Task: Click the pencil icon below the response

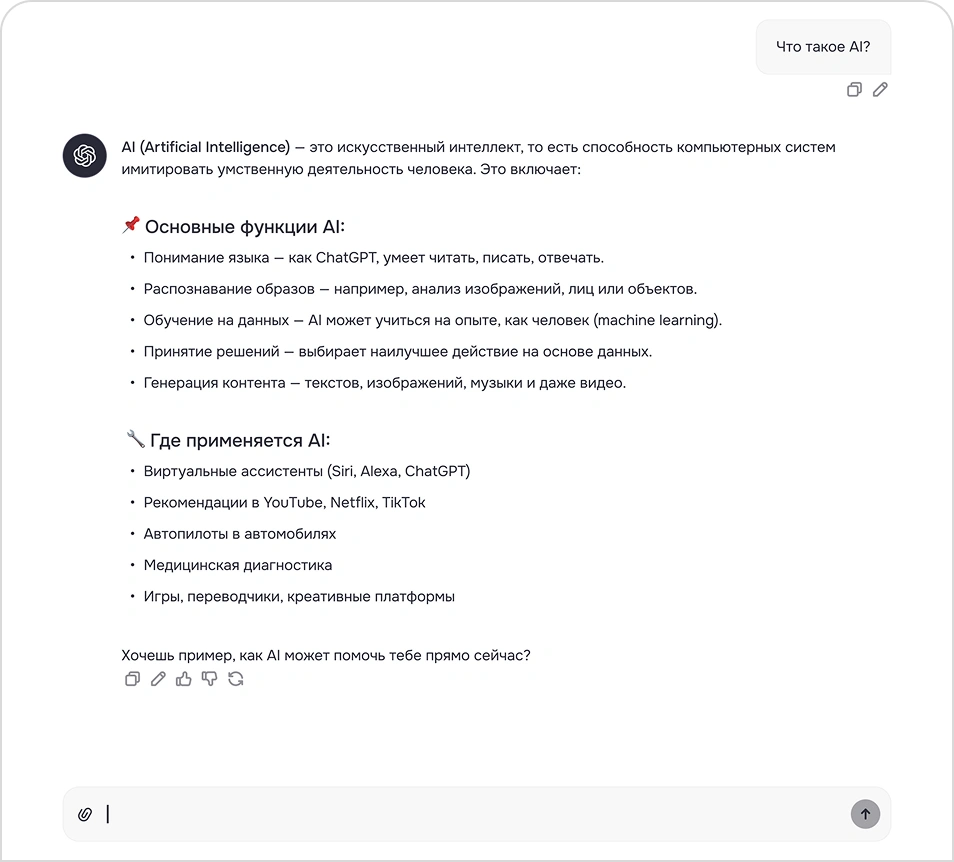Action: coord(158,680)
